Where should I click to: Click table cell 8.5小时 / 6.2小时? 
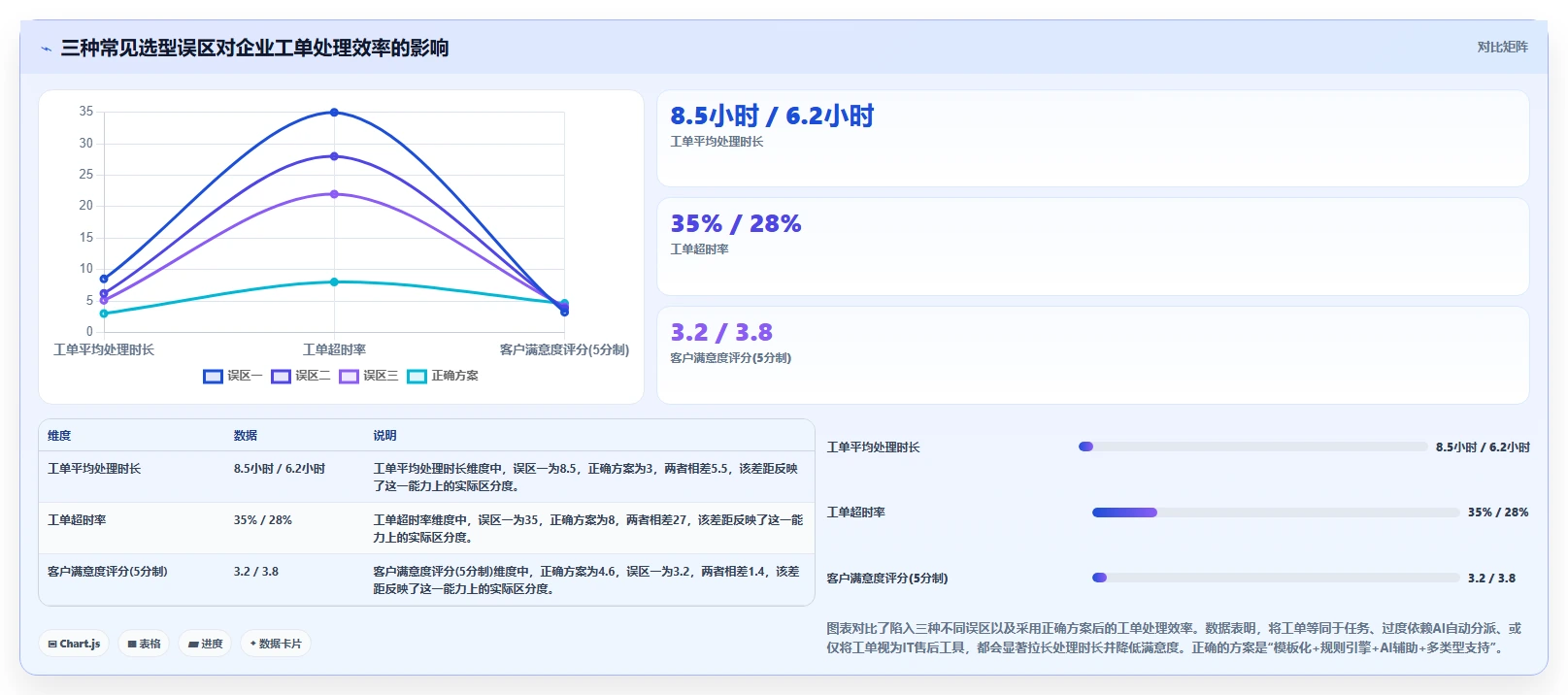(280, 469)
